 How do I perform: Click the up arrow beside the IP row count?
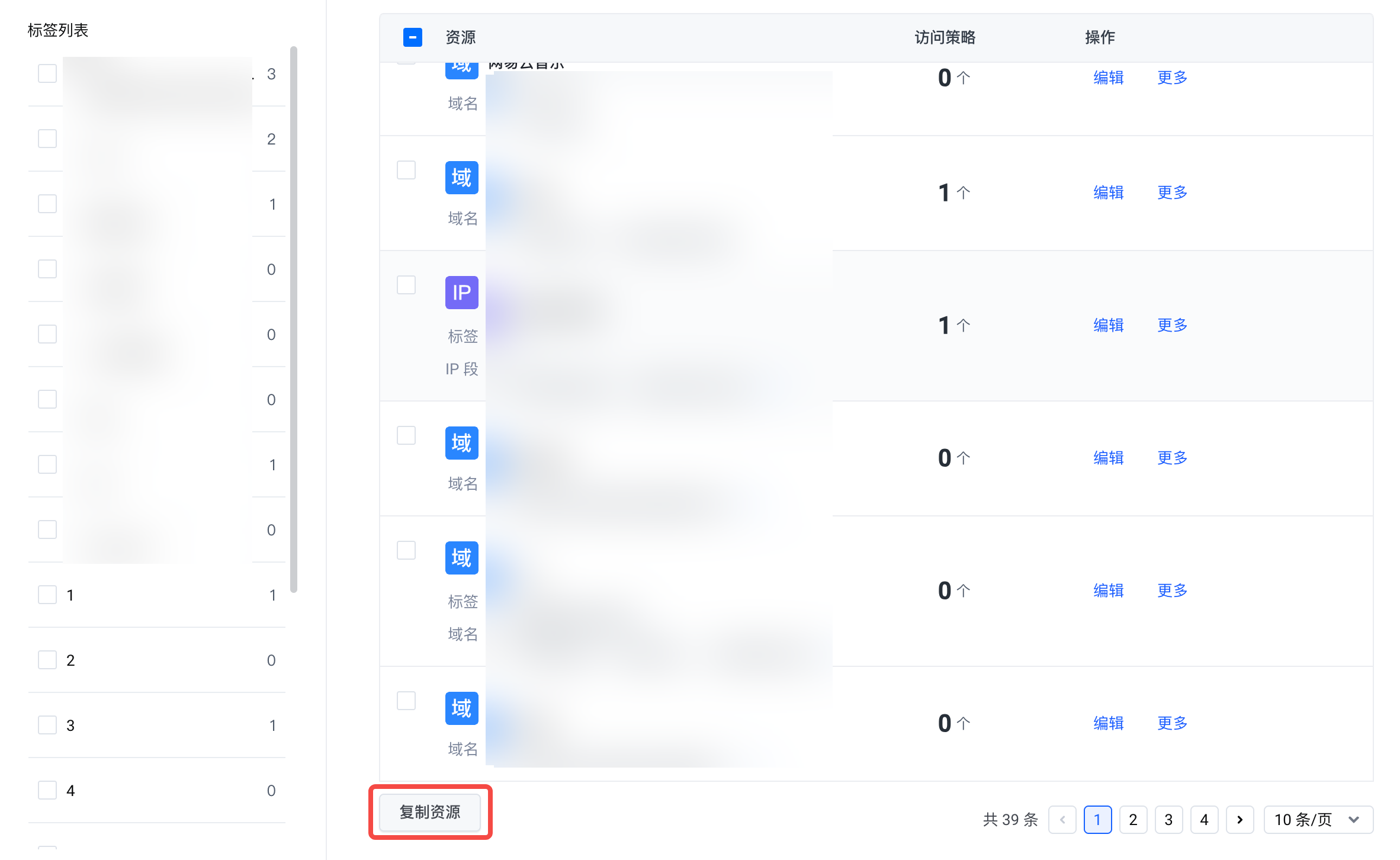point(964,325)
